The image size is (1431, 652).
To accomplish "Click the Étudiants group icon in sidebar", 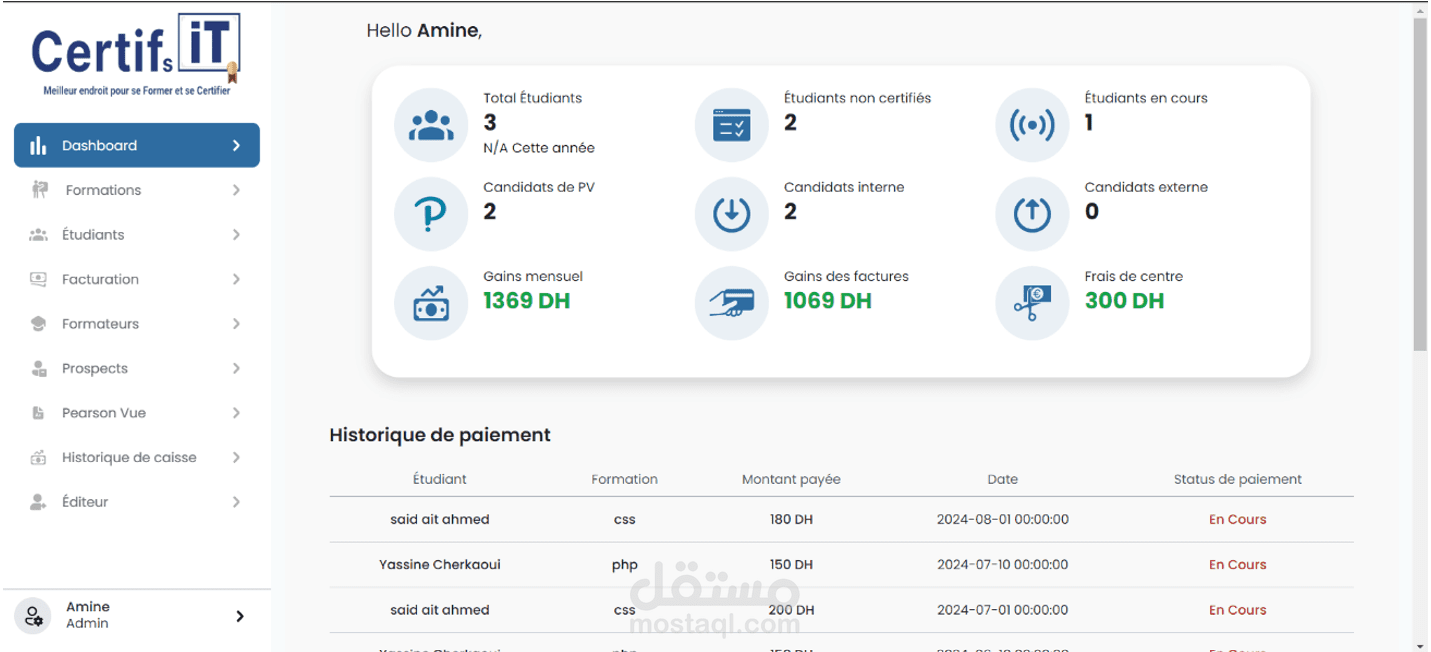I will coord(38,235).
